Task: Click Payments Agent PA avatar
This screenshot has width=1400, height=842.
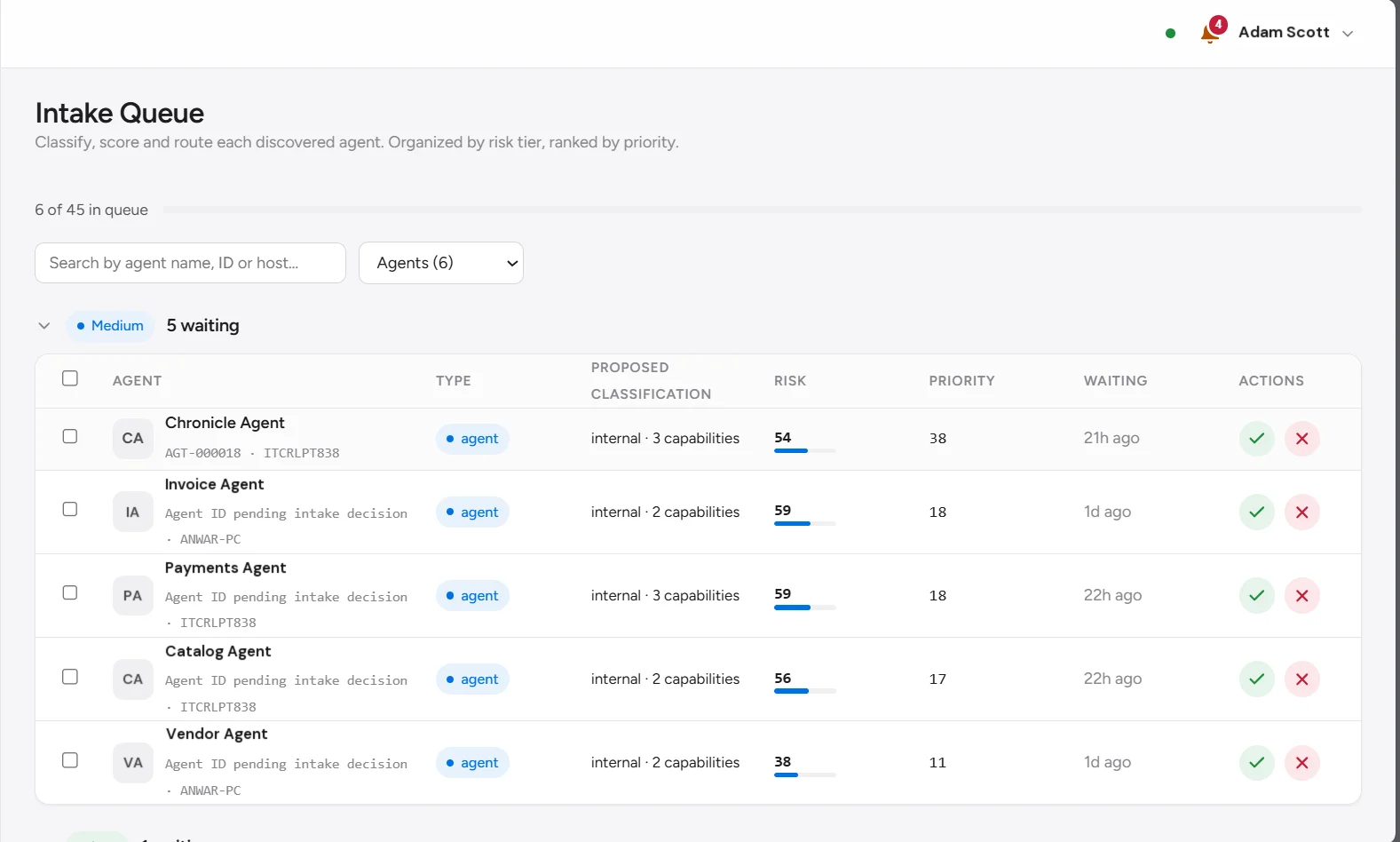Action: click(132, 596)
